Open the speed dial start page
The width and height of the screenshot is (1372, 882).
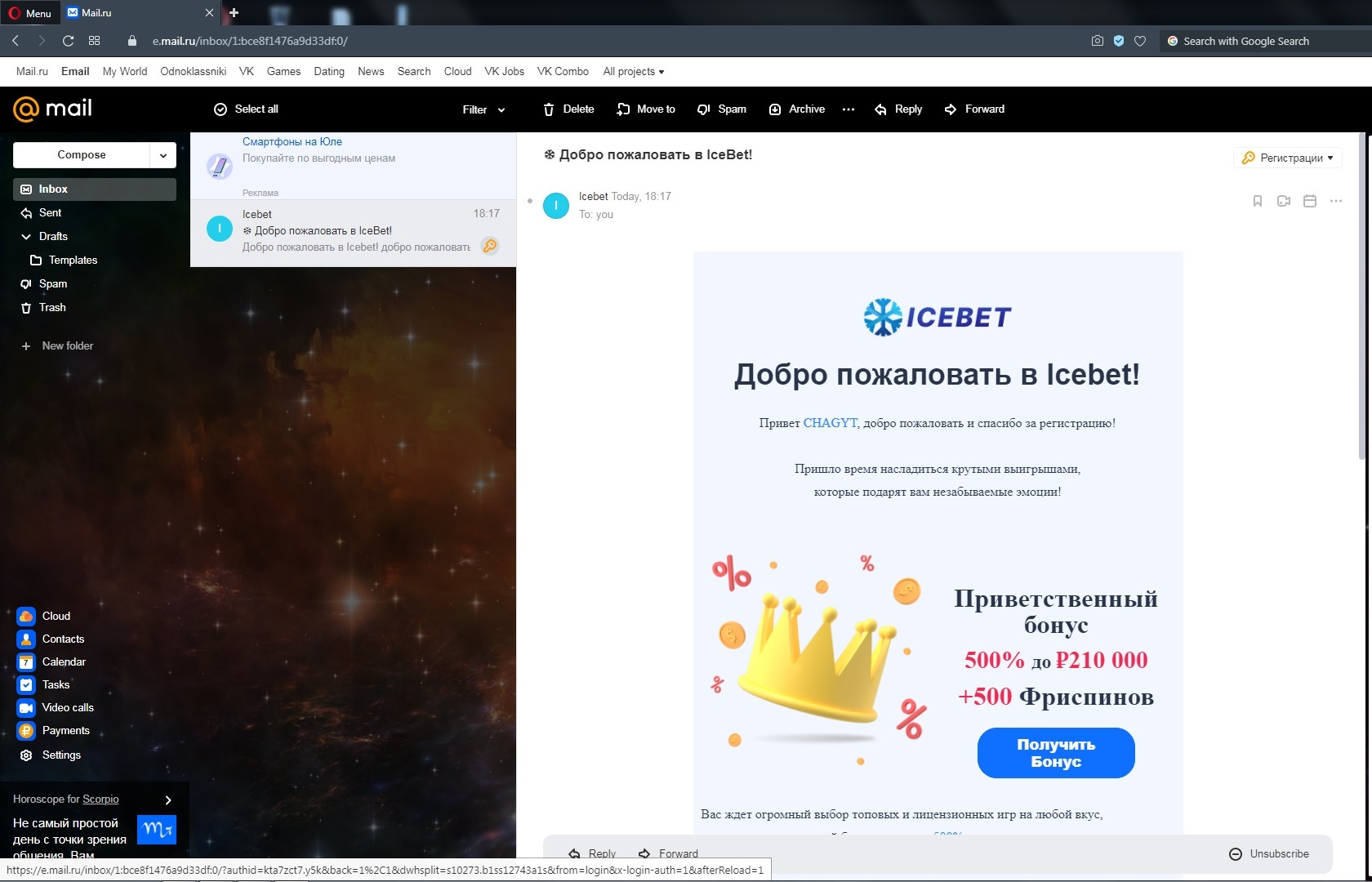pos(95,41)
